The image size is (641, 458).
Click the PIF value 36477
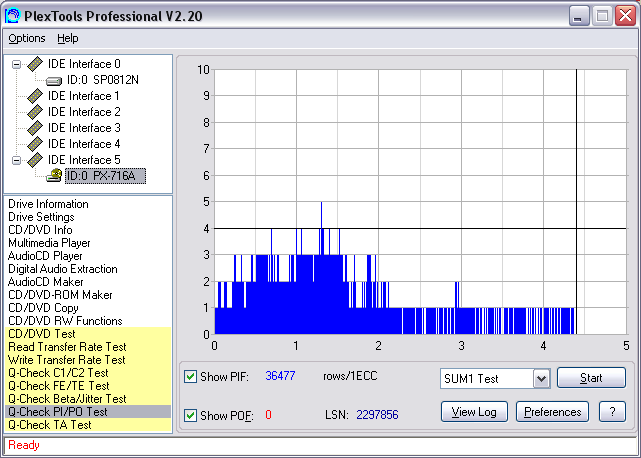tap(280, 376)
